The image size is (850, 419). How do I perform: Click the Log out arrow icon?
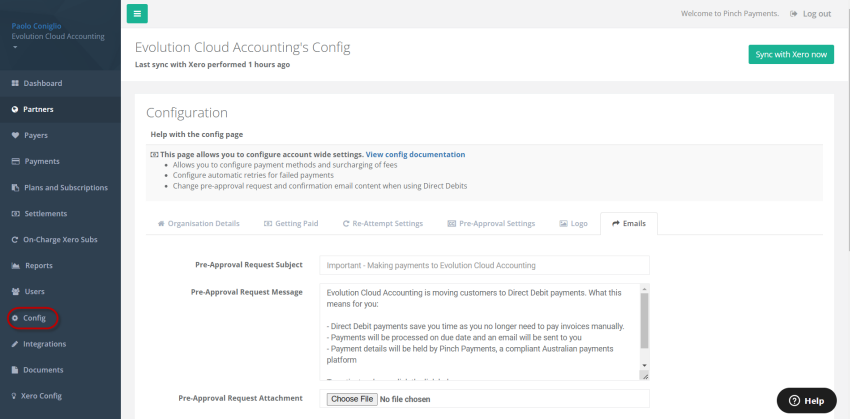[794, 14]
